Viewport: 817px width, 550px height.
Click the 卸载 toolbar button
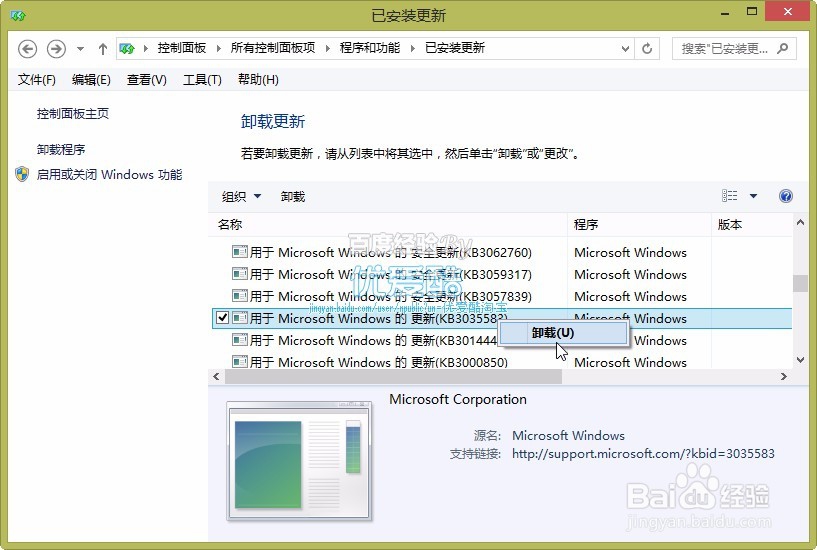point(292,196)
